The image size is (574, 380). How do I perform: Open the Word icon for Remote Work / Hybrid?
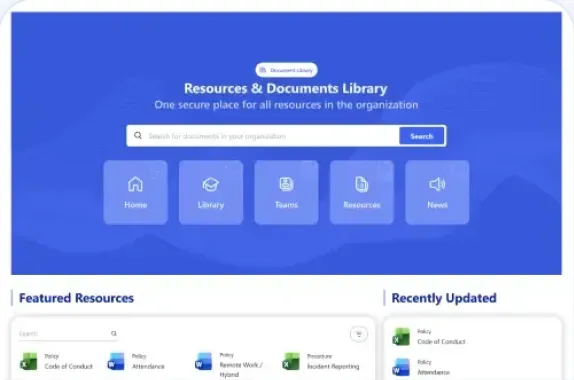pyautogui.click(x=203, y=361)
